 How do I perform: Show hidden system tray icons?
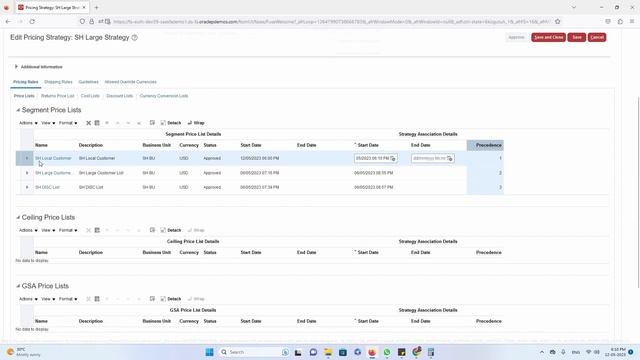coord(542,352)
